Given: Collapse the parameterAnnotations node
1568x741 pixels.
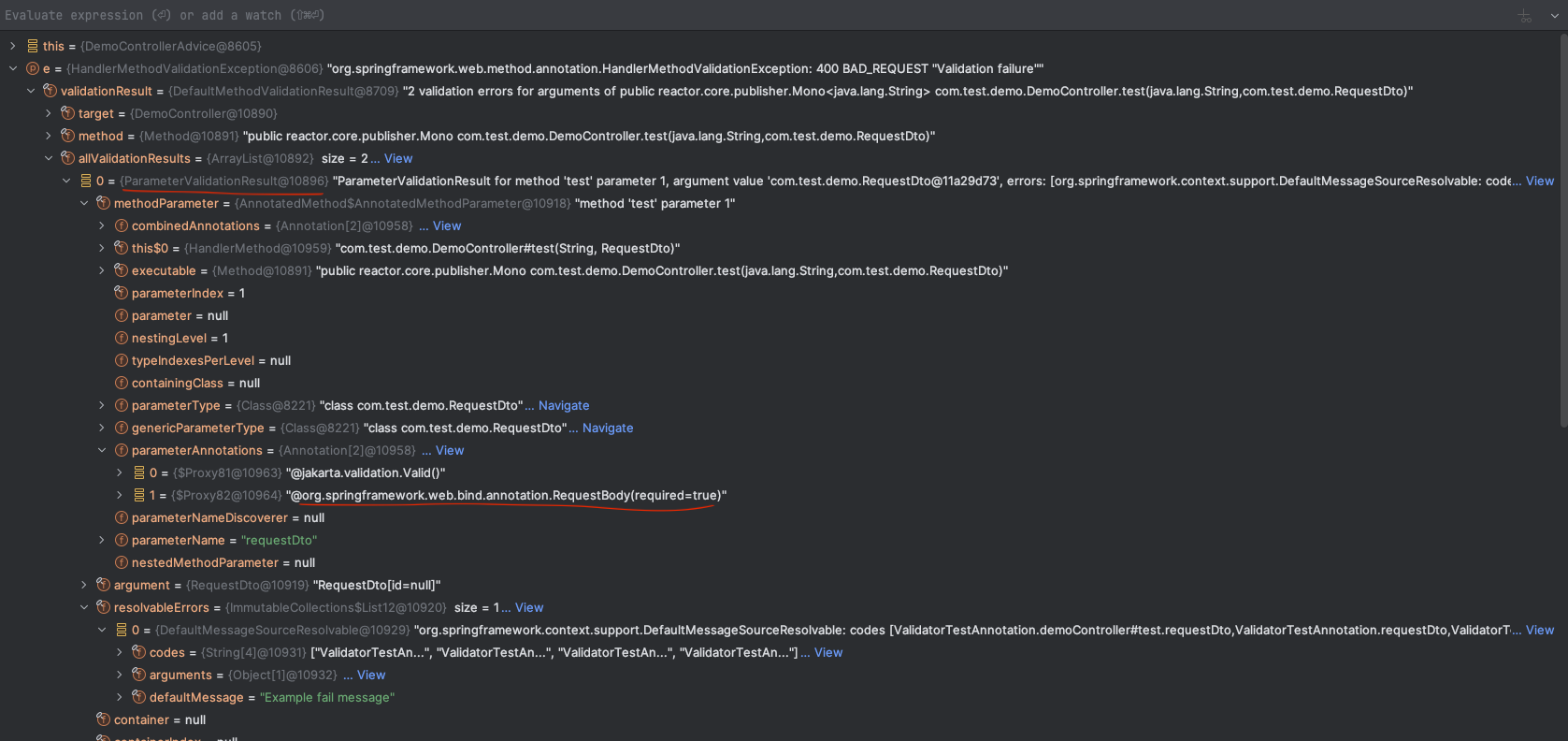Looking at the screenshot, I should coord(102,450).
